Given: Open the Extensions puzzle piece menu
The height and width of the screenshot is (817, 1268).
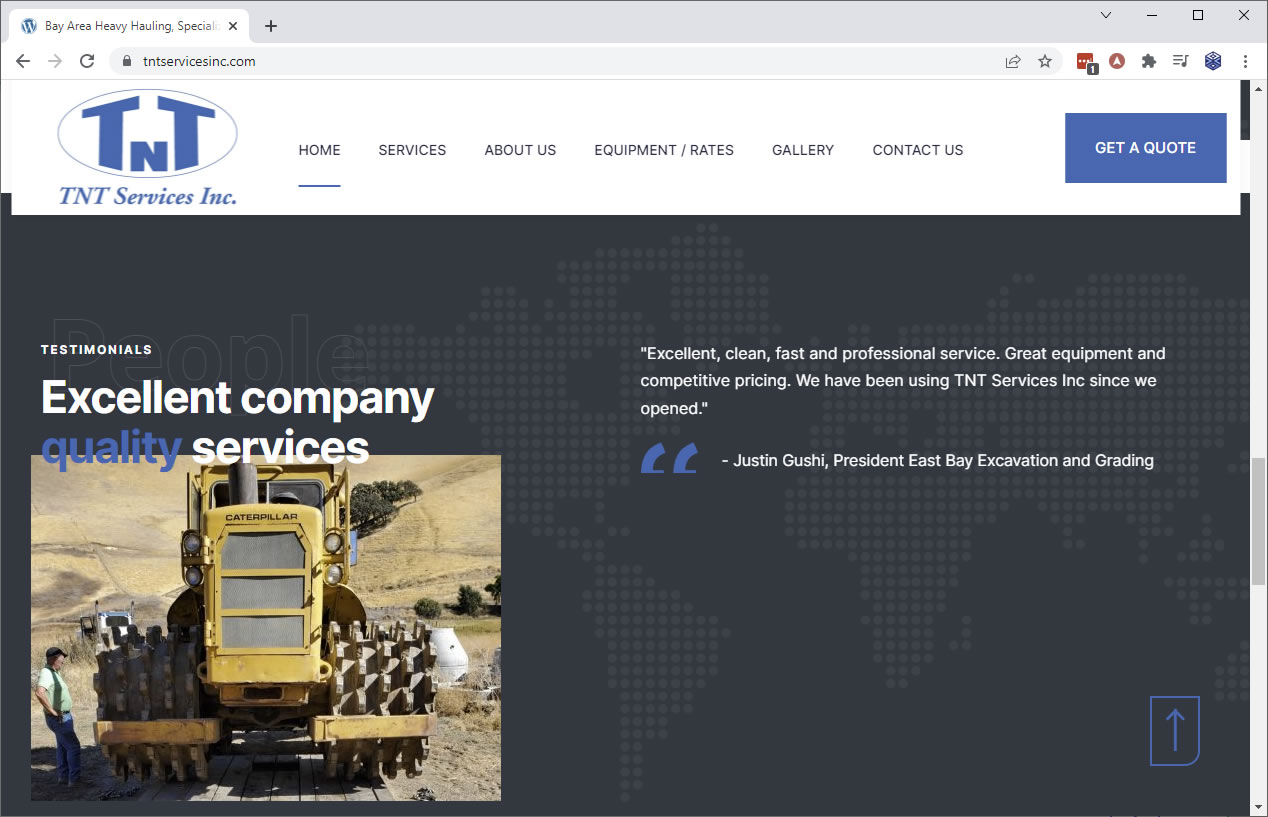Looking at the screenshot, I should 1149,61.
